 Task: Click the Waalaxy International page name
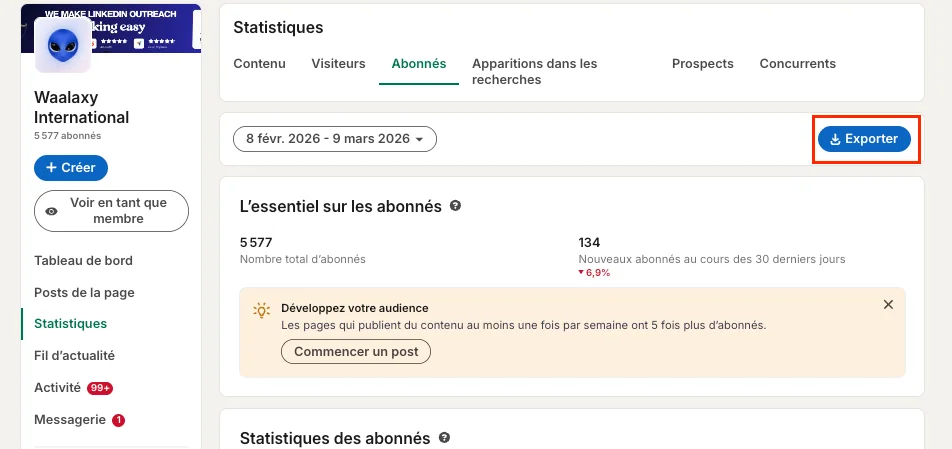point(81,107)
